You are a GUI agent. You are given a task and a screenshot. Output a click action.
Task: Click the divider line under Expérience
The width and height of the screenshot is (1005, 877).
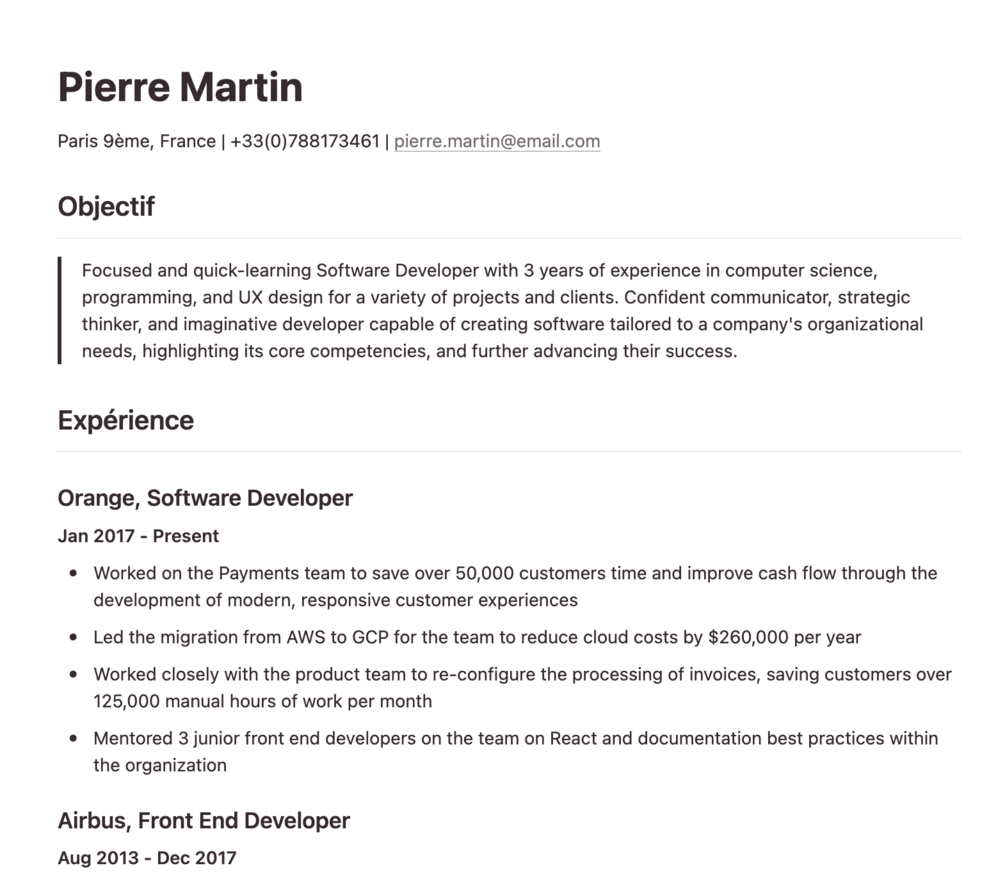click(508, 451)
